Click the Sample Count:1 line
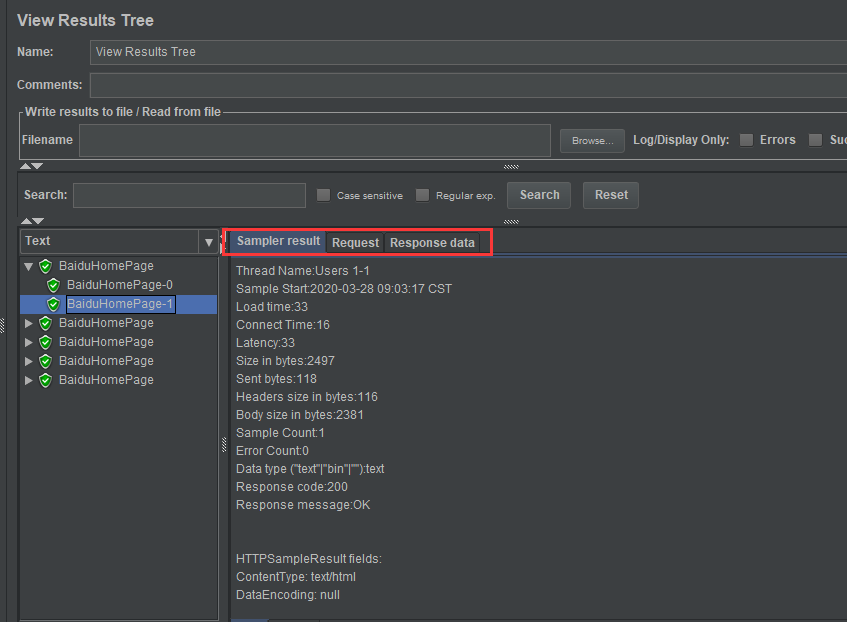The width and height of the screenshot is (847, 622). [280, 433]
